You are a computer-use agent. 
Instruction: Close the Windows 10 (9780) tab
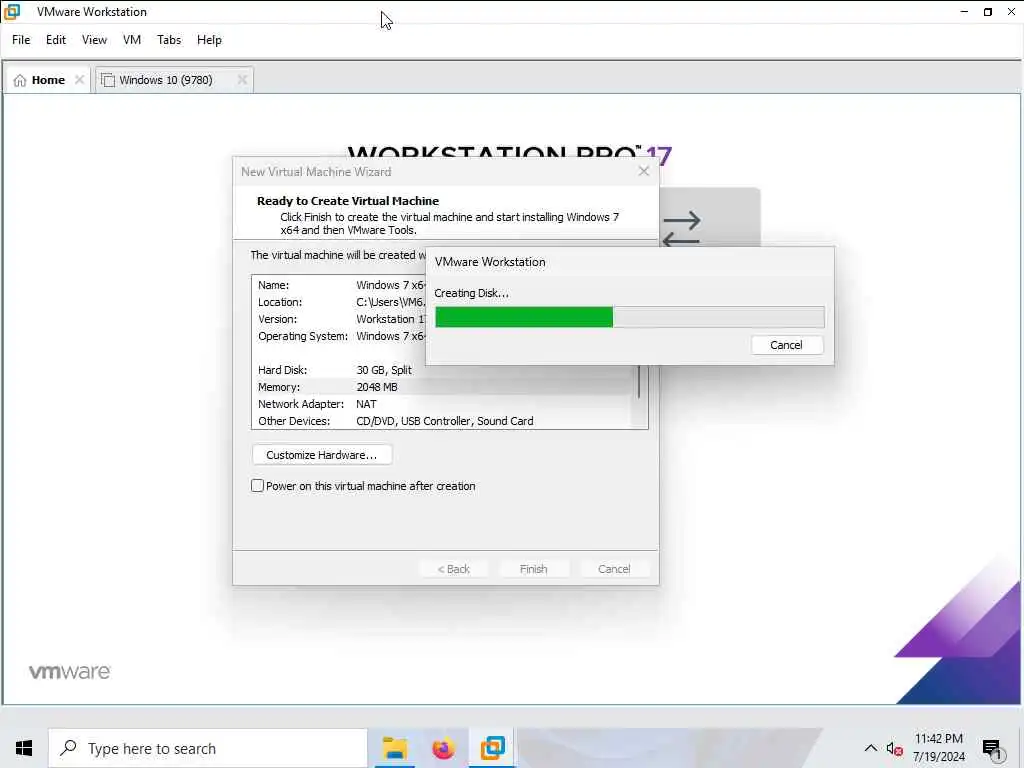point(242,80)
